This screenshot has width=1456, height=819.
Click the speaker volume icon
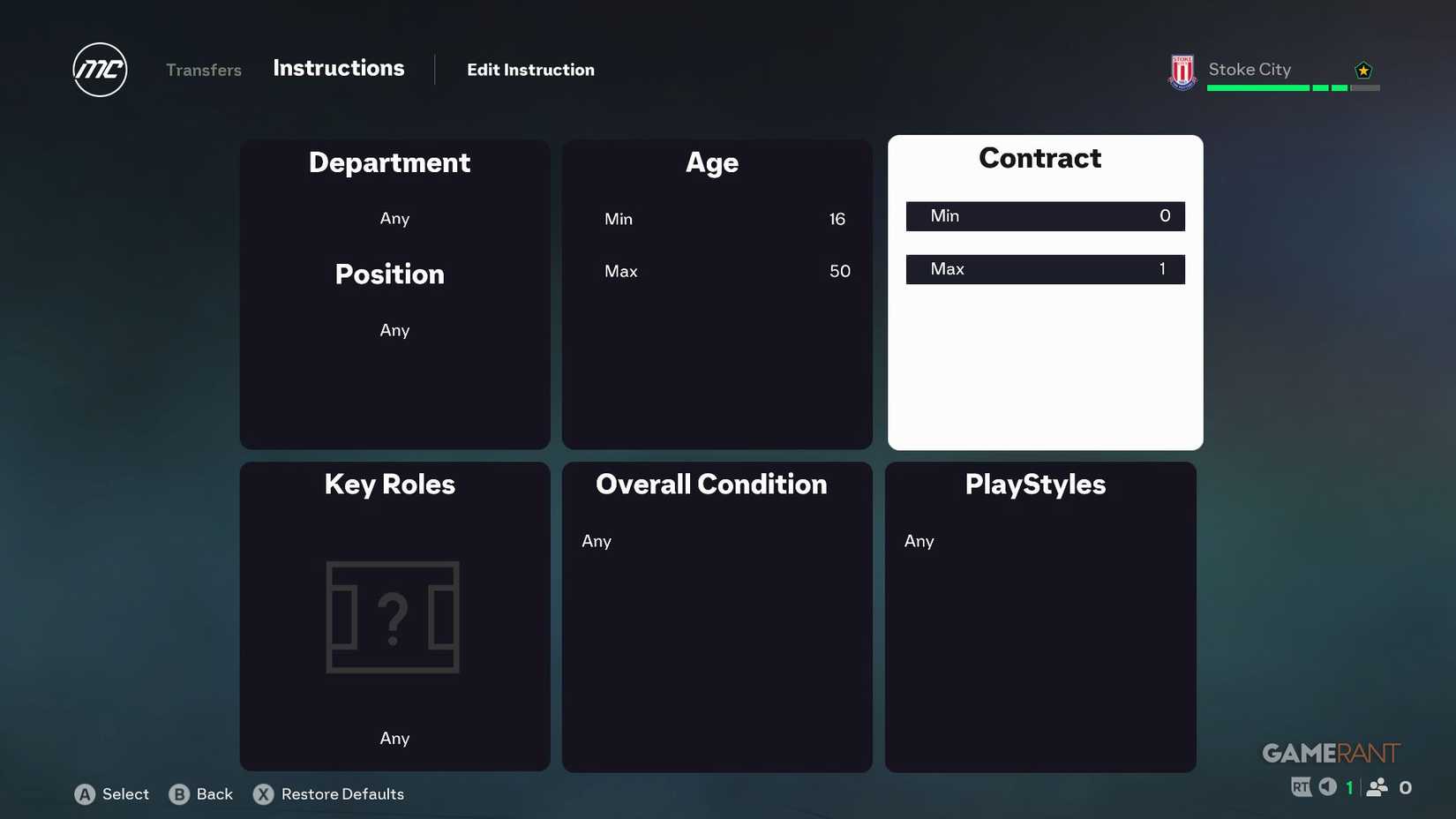1327,785
